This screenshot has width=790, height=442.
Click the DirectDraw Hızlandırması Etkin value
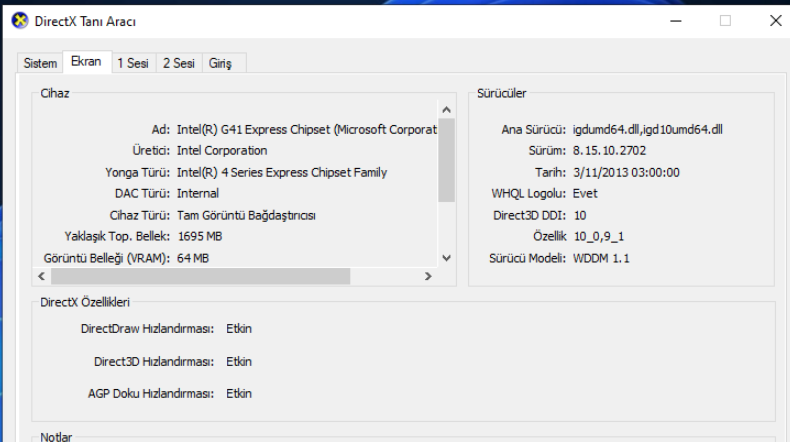(x=239, y=329)
